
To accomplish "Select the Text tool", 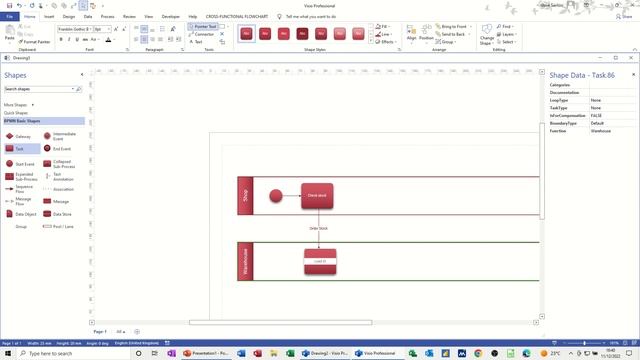I will 196,42.
